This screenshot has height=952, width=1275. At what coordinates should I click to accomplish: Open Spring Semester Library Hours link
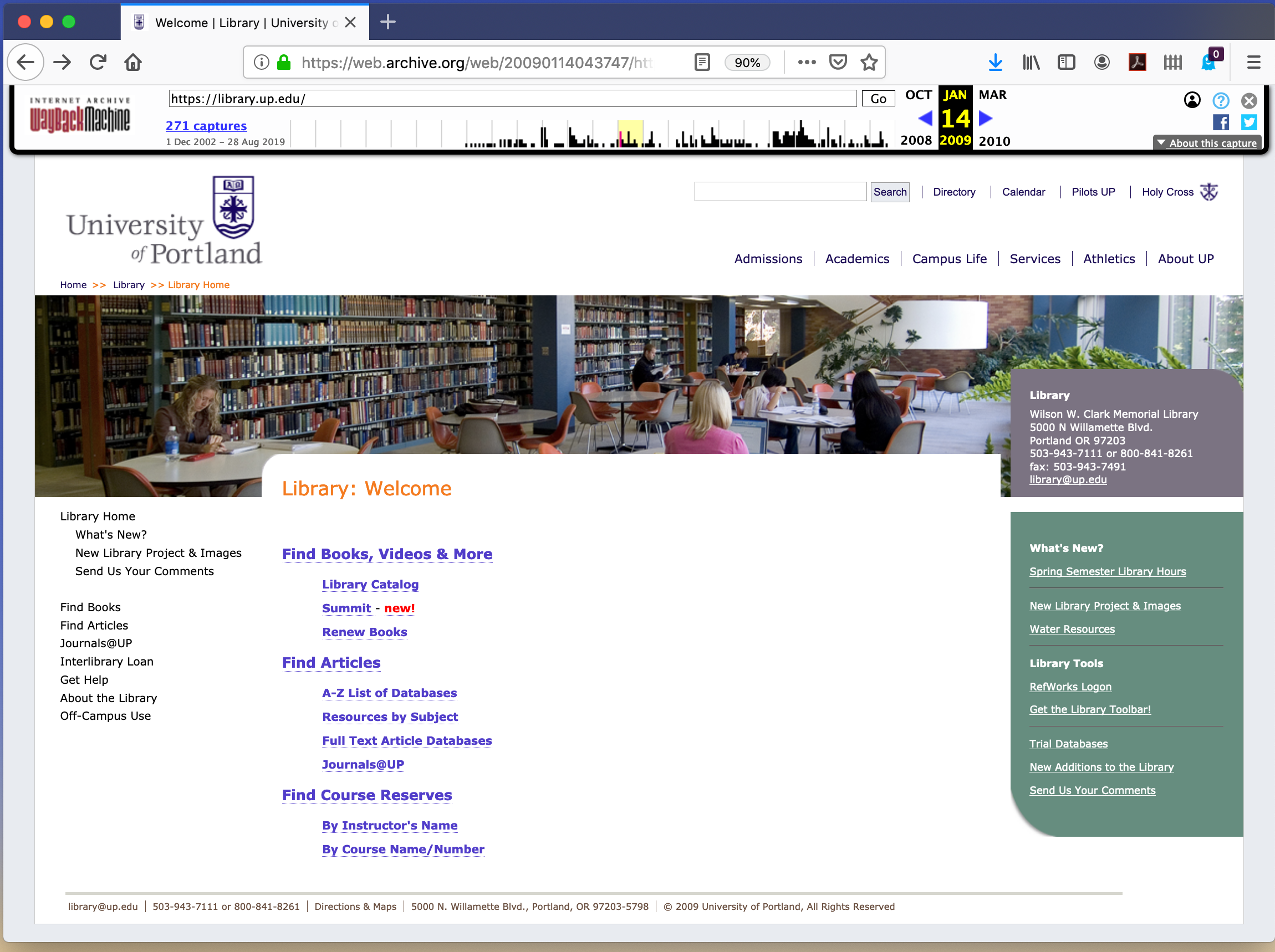[x=1107, y=571]
